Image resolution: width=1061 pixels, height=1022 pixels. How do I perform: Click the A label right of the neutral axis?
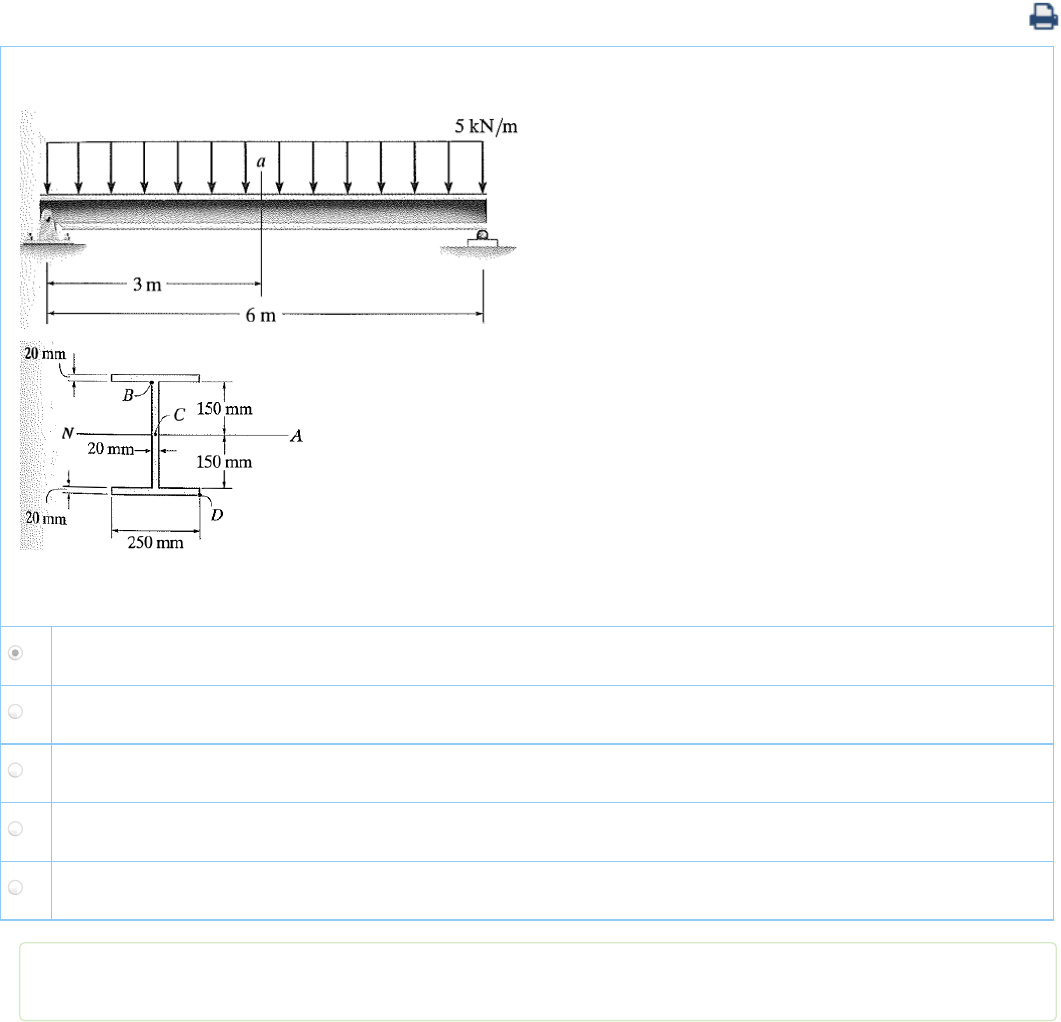296,435
